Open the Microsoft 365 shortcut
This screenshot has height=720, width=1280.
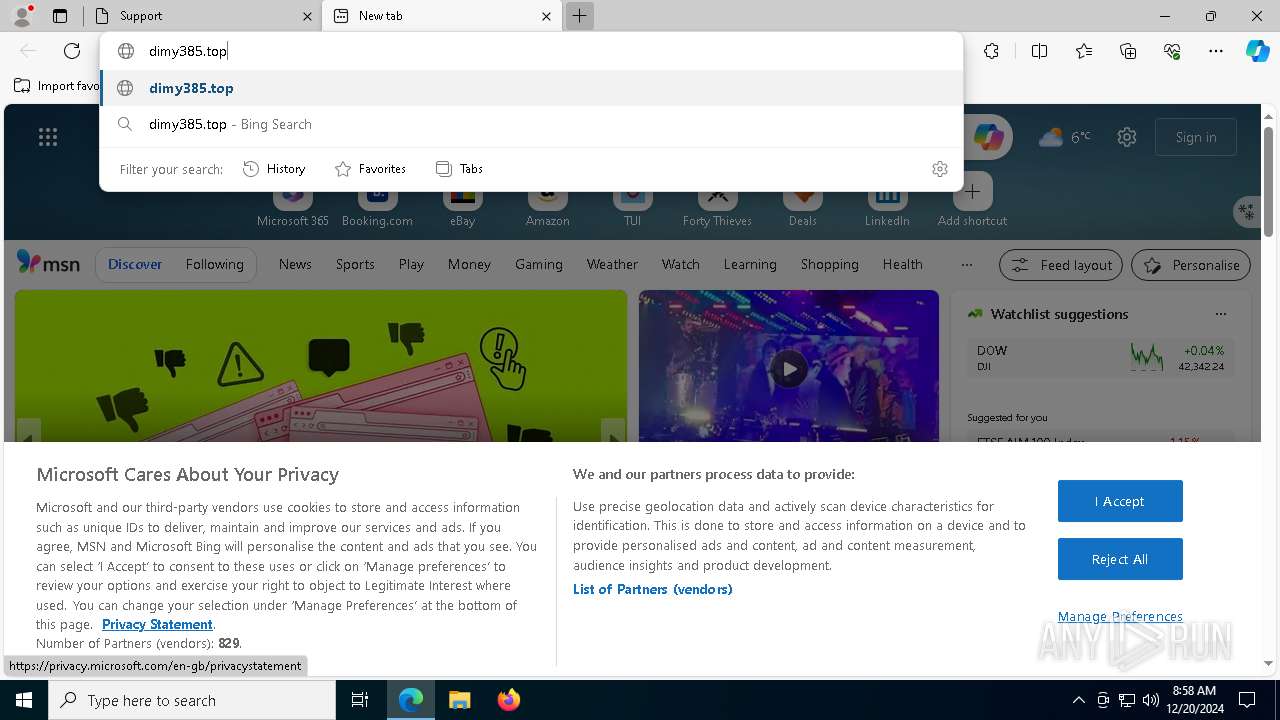click(293, 206)
